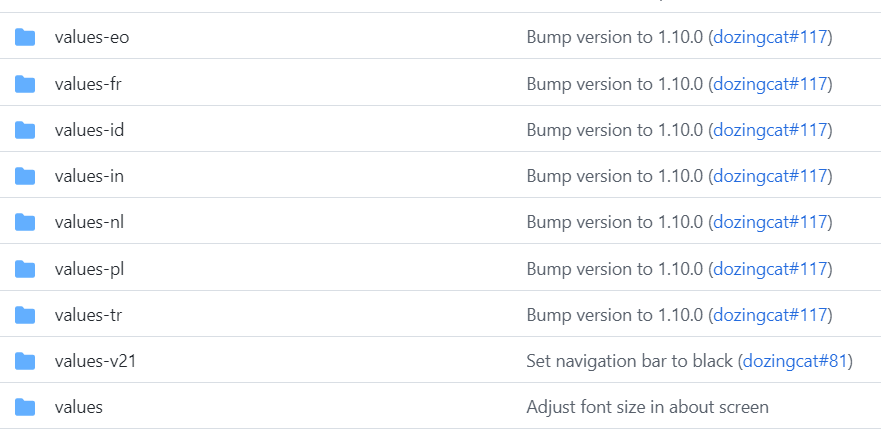Click the folder icon for values-in
Screen dimensions: 881x440
coord(25,176)
